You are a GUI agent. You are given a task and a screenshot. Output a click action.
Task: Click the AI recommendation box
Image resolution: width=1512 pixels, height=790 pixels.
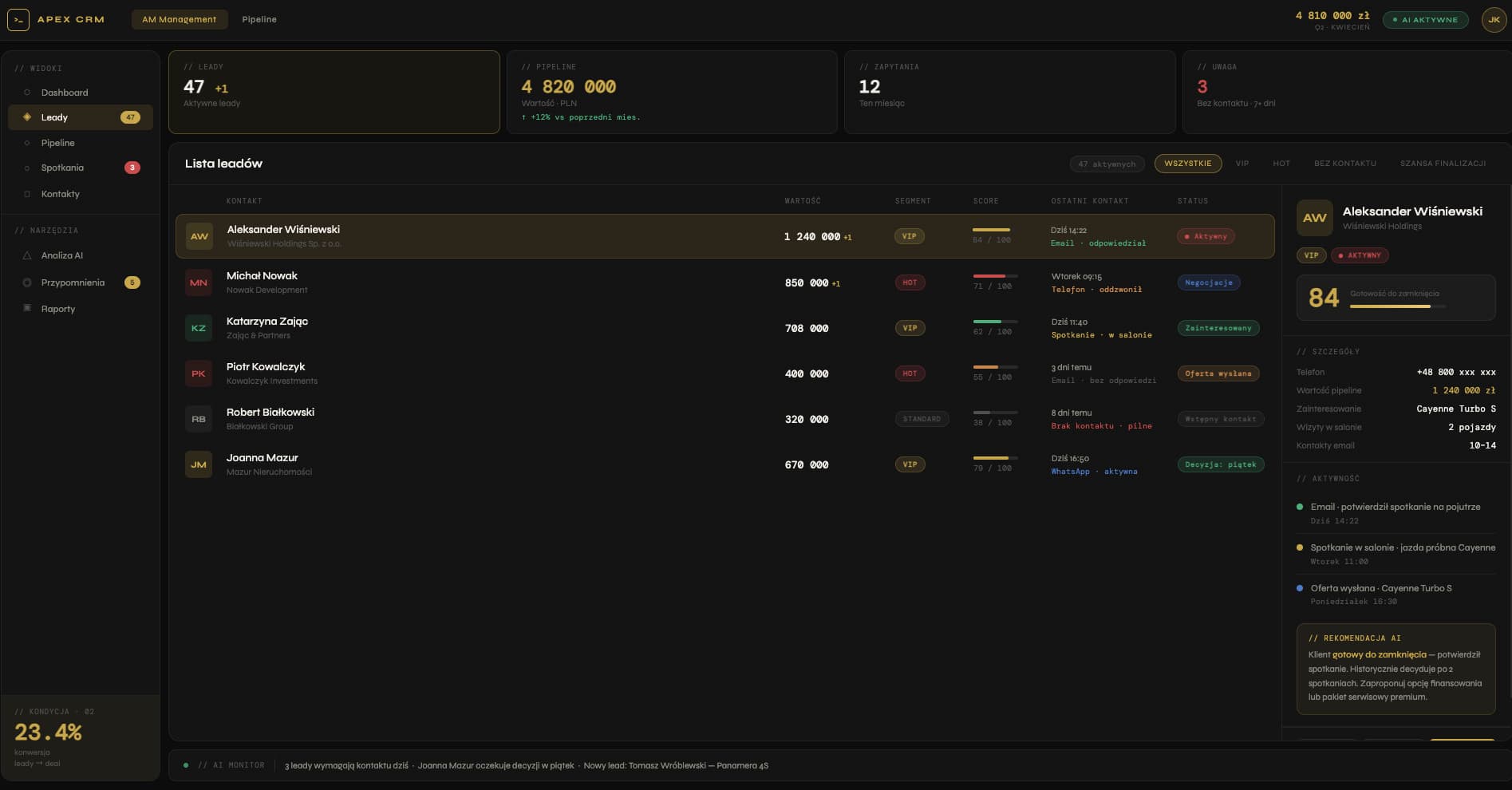point(1396,669)
